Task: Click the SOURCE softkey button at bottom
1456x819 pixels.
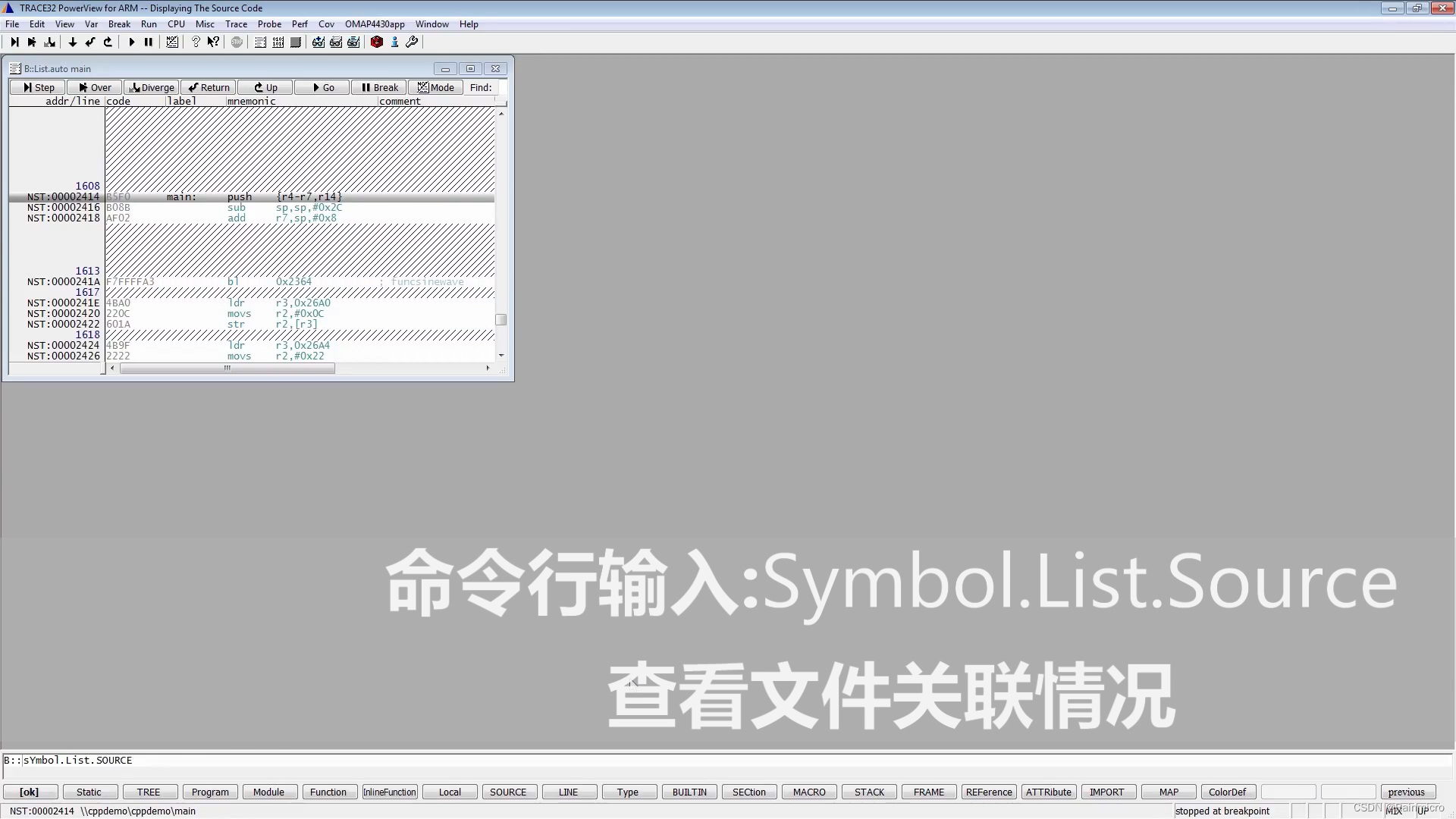Action: pos(508,792)
